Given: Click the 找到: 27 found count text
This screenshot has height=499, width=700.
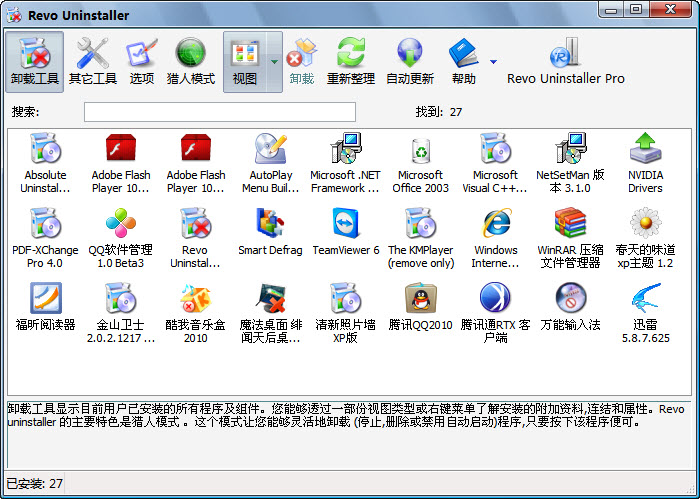Looking at the screenshot, I should tap(438, 112).
